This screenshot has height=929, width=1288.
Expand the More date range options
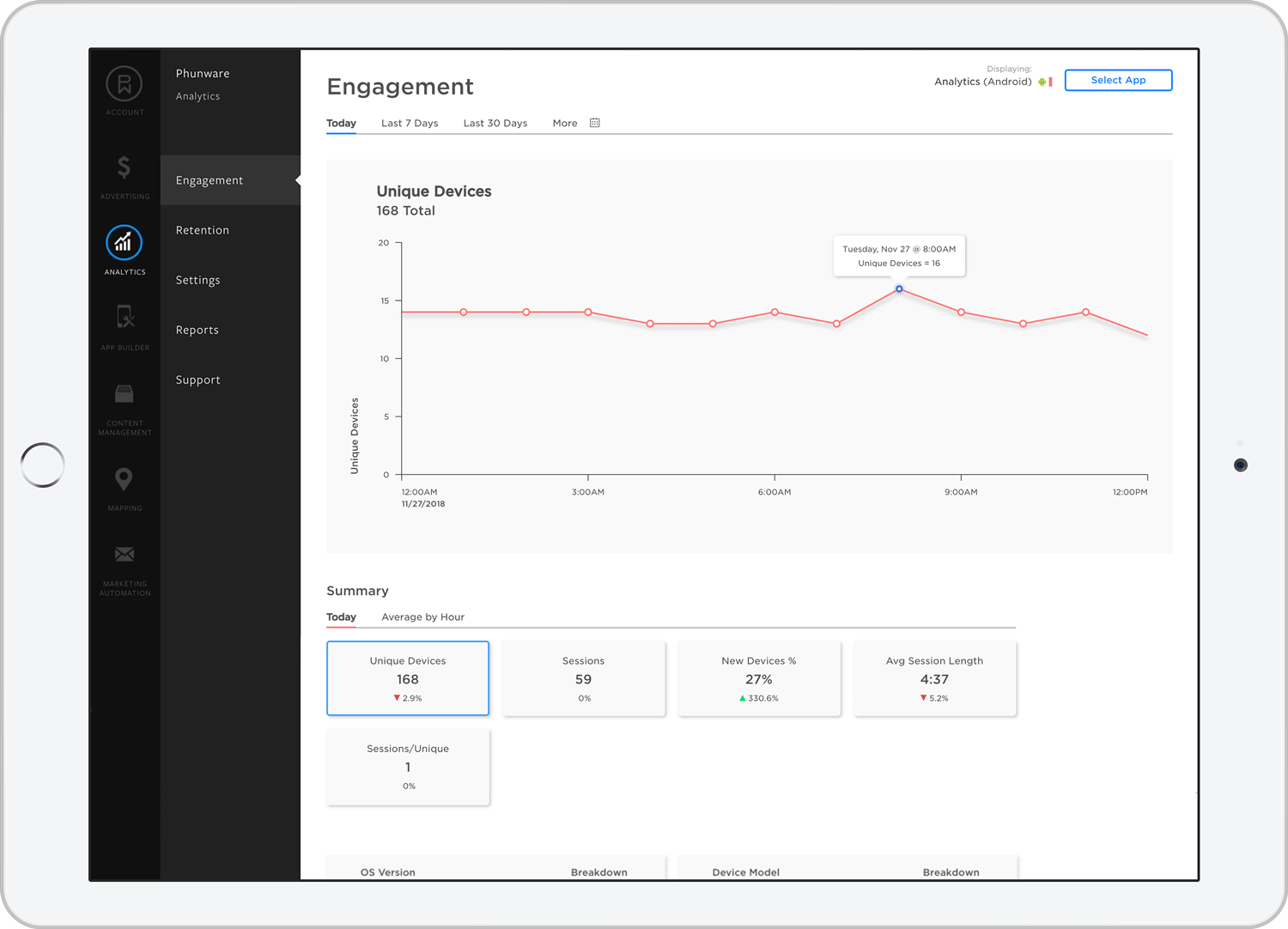(564, 123)
